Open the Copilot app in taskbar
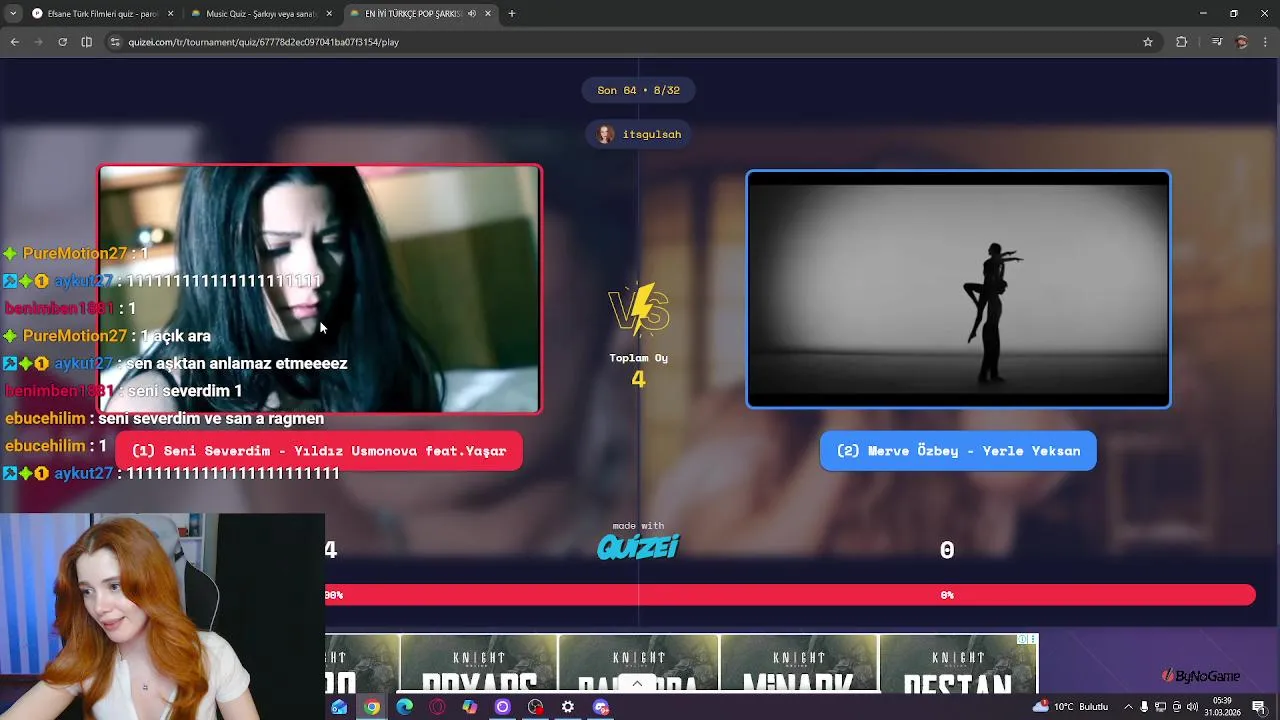Image resolution: width=1280 pixels, height=720 pixels. [470, 707]
